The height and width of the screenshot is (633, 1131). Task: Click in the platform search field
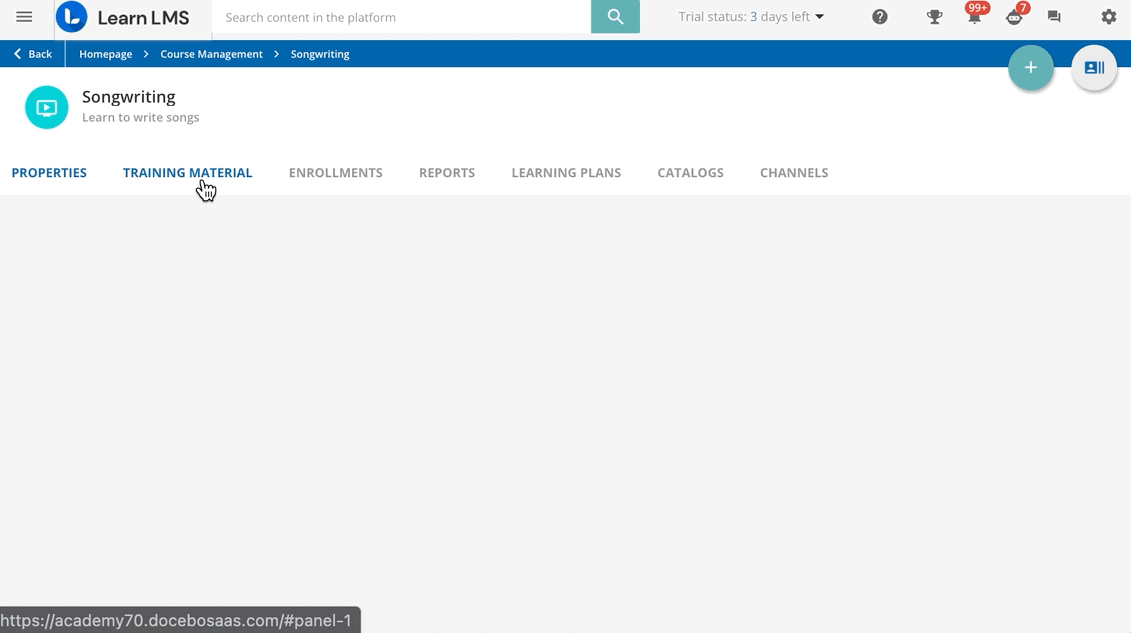coord(402,17)
